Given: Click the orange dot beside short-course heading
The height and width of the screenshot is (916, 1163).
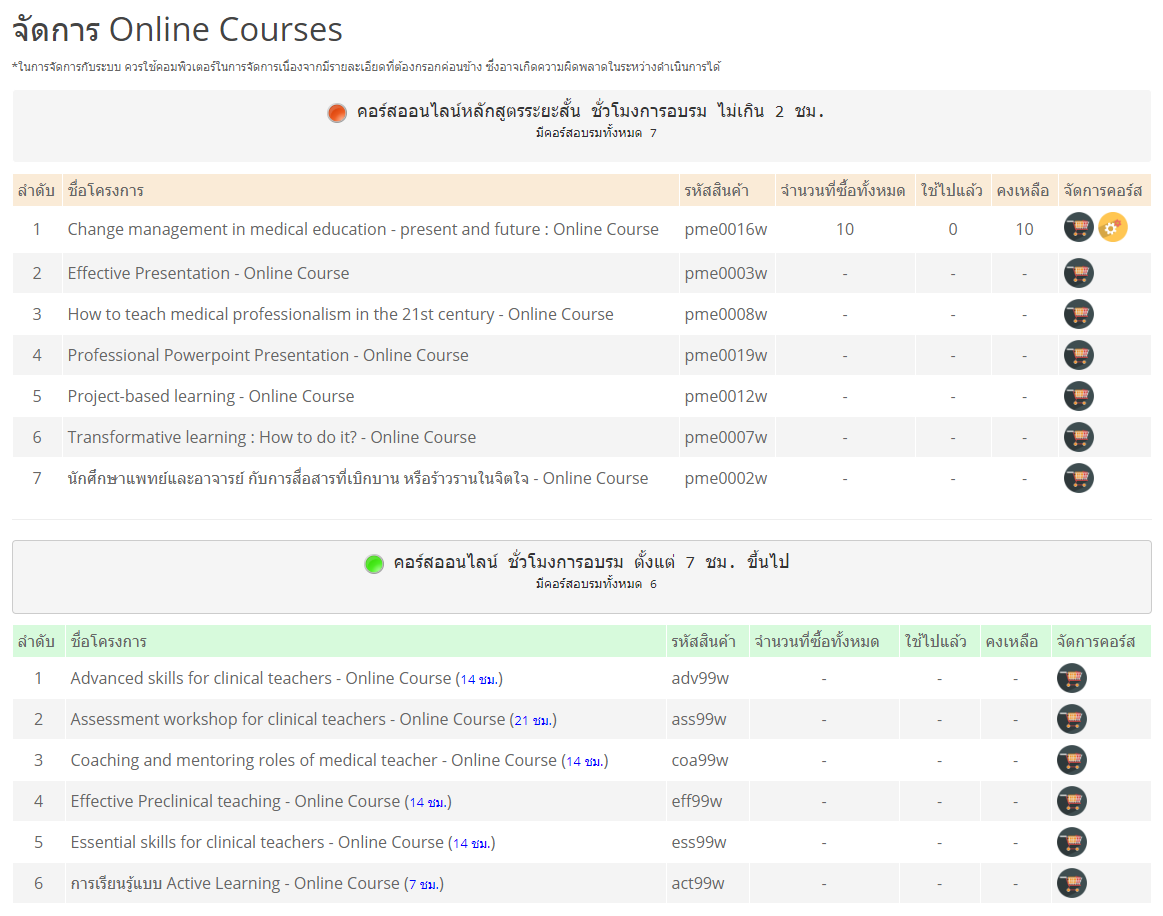Looking at the screenshot, I should pyautogui.click(x=337, y=113).
